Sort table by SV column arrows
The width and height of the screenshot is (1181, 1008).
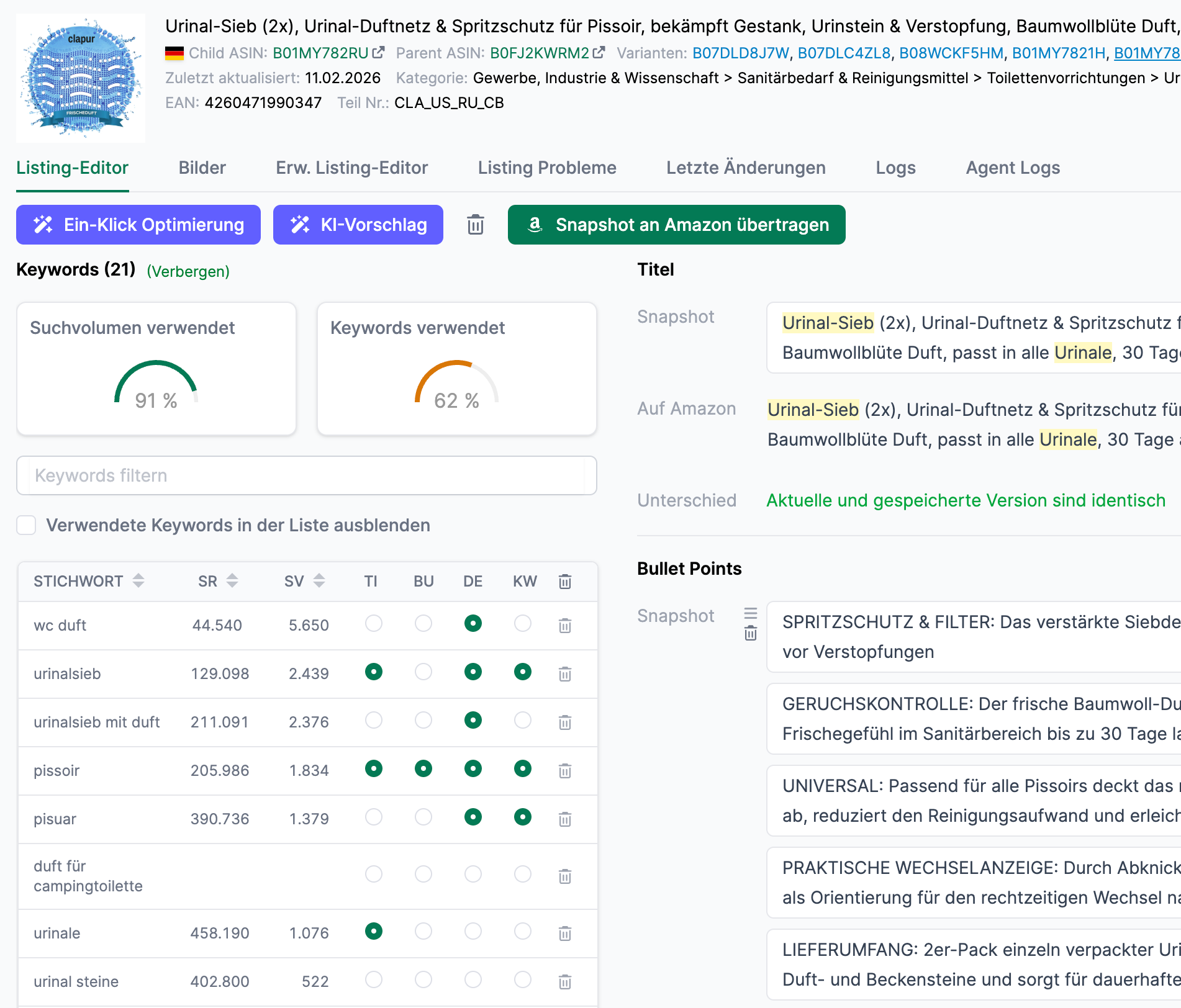319,581
